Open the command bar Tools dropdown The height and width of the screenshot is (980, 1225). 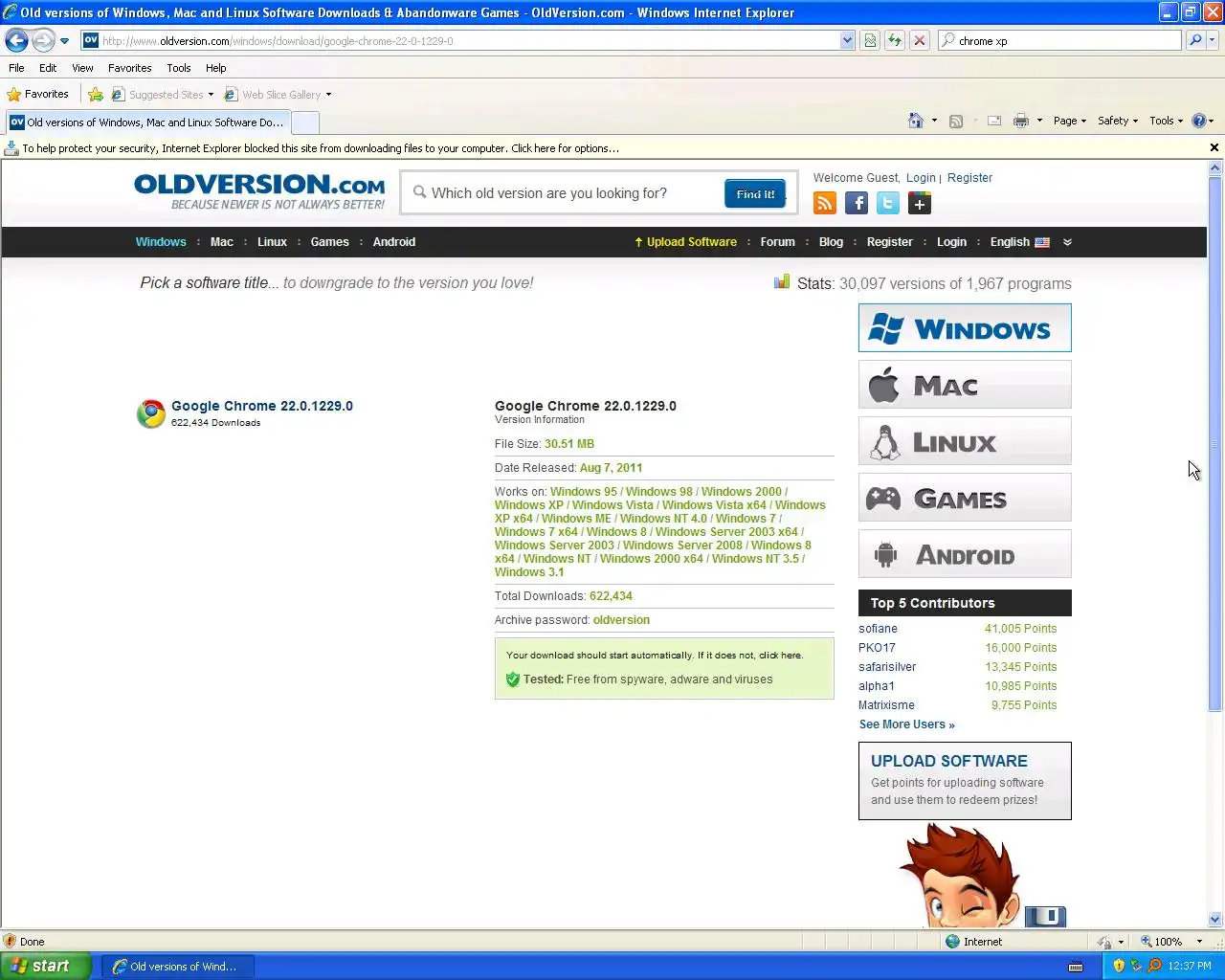(x=1166, y=121)
